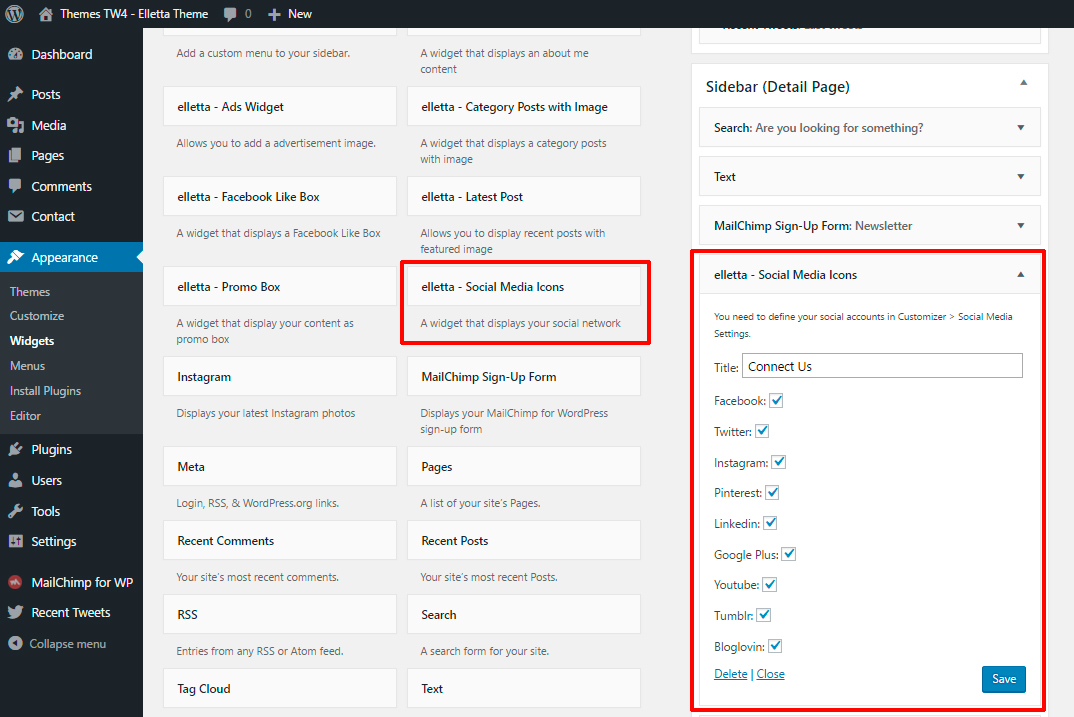
Task: Select the available Text widget
Action: tap(524, 688)
